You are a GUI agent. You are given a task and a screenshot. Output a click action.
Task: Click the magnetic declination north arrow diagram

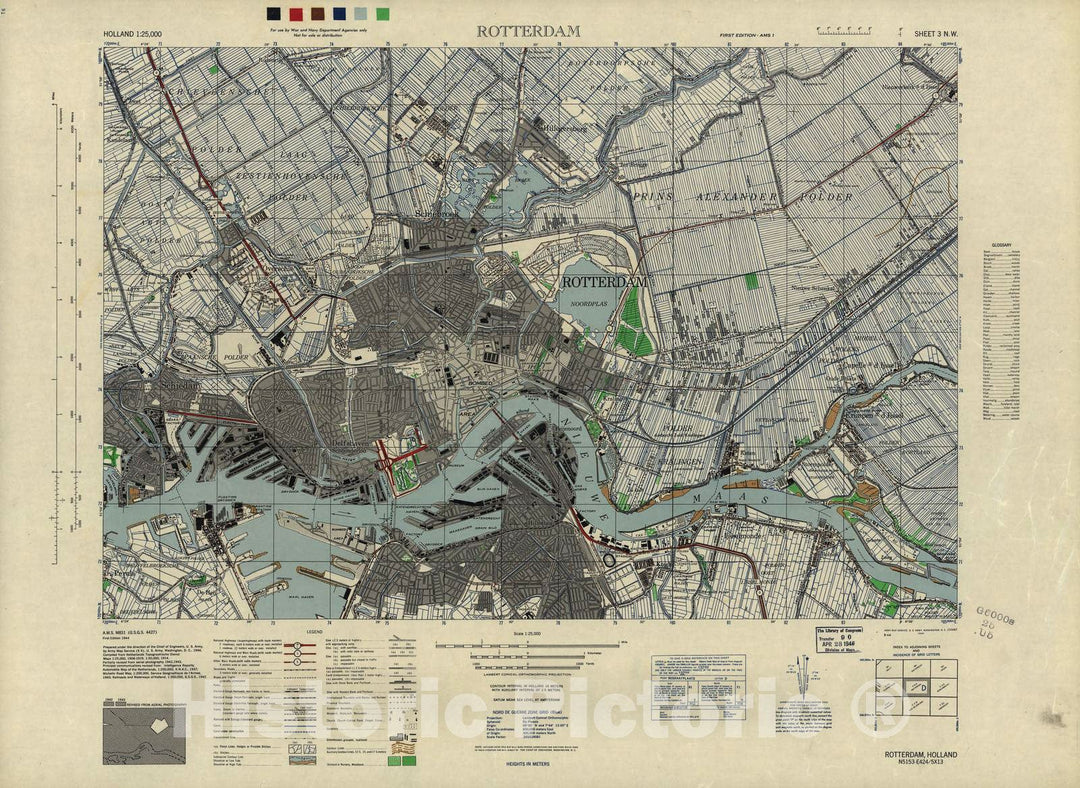(x=802, y=675)
